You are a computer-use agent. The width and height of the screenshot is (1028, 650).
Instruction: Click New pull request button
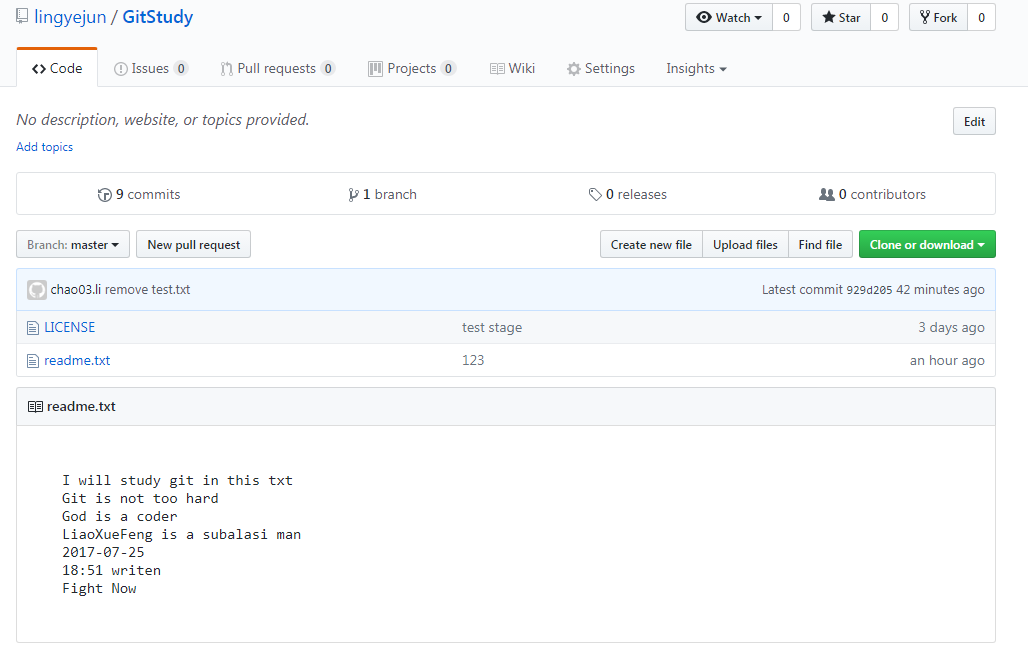(193, 245)
